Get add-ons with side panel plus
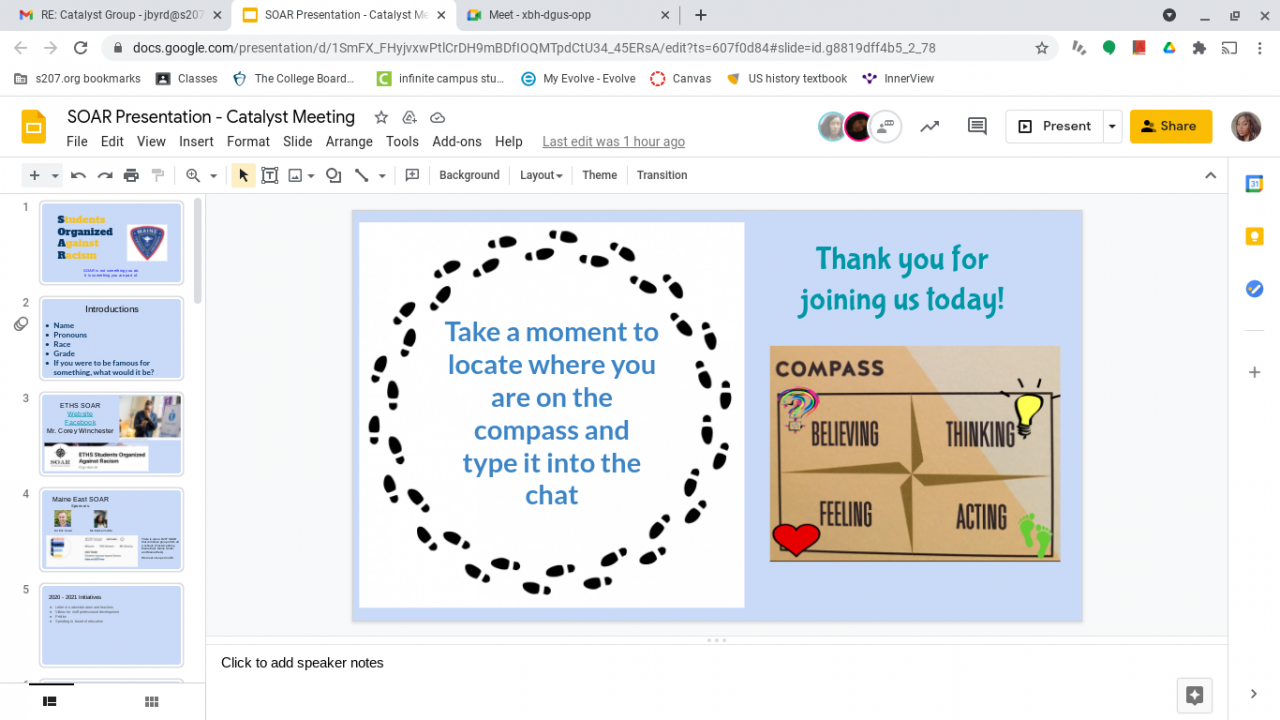1280x720 pixels. point(1254,372)
